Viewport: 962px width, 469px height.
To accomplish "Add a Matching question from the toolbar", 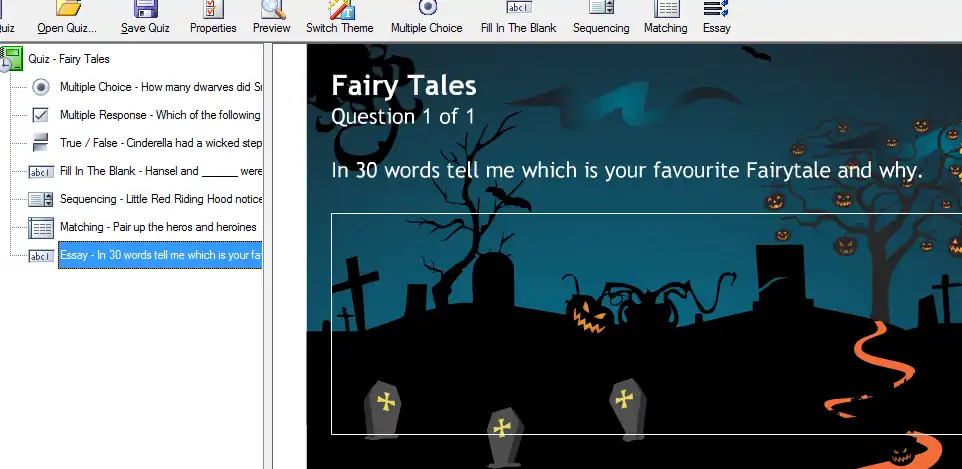I will click(665, 9).
